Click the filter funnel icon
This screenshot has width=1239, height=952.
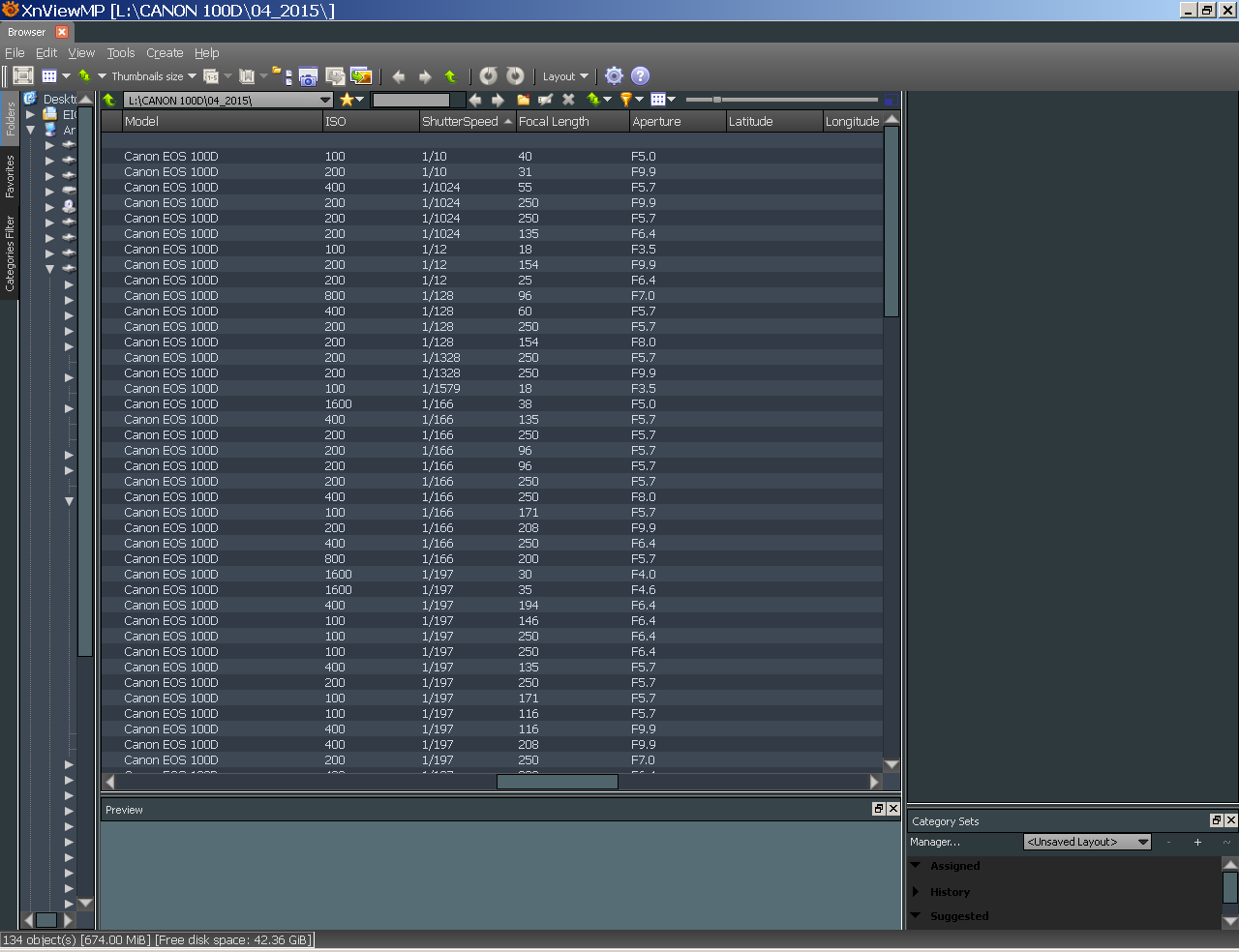[x=626, y=100]
